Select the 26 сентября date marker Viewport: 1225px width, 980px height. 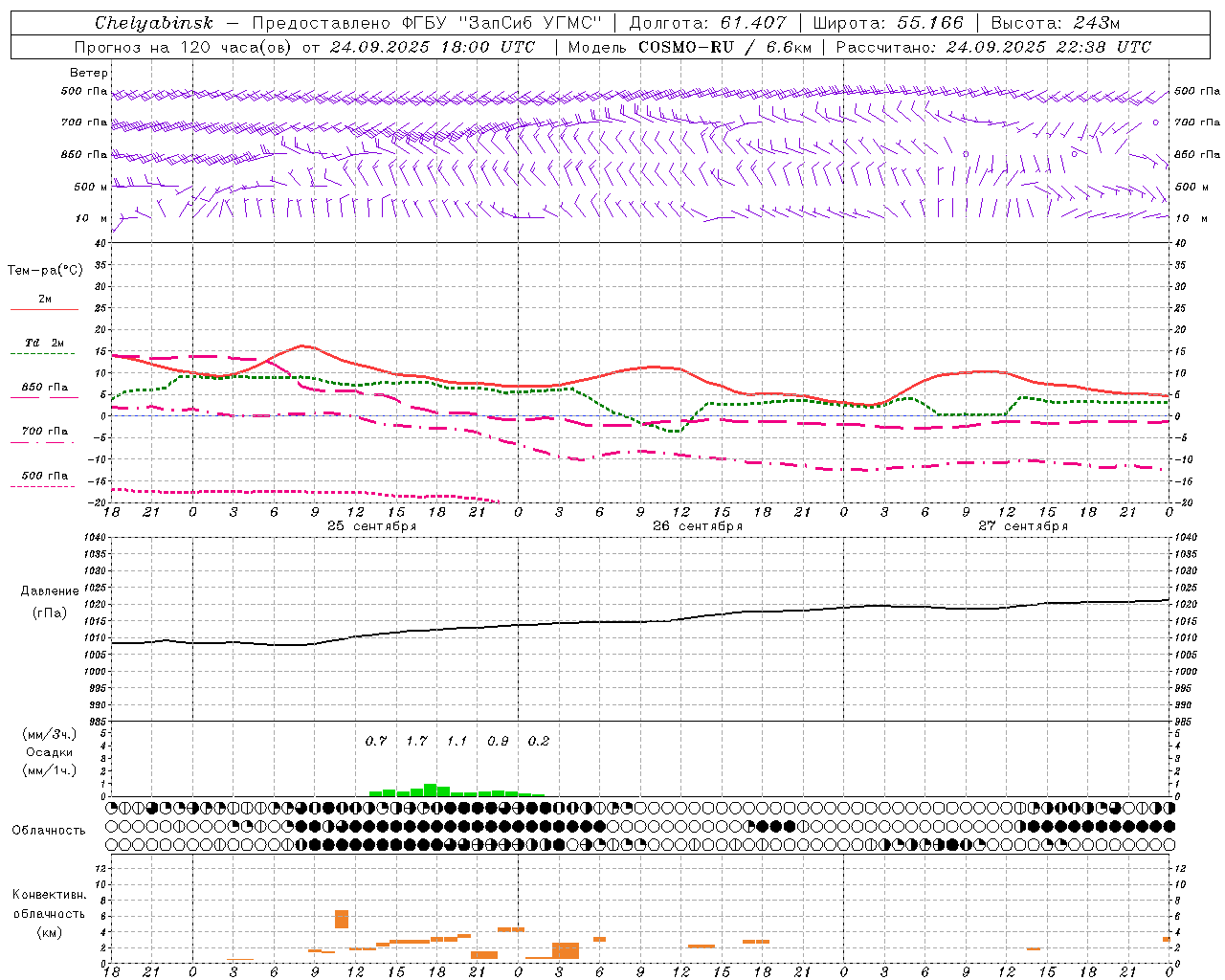pyautogui.click(x=698, y=526)
